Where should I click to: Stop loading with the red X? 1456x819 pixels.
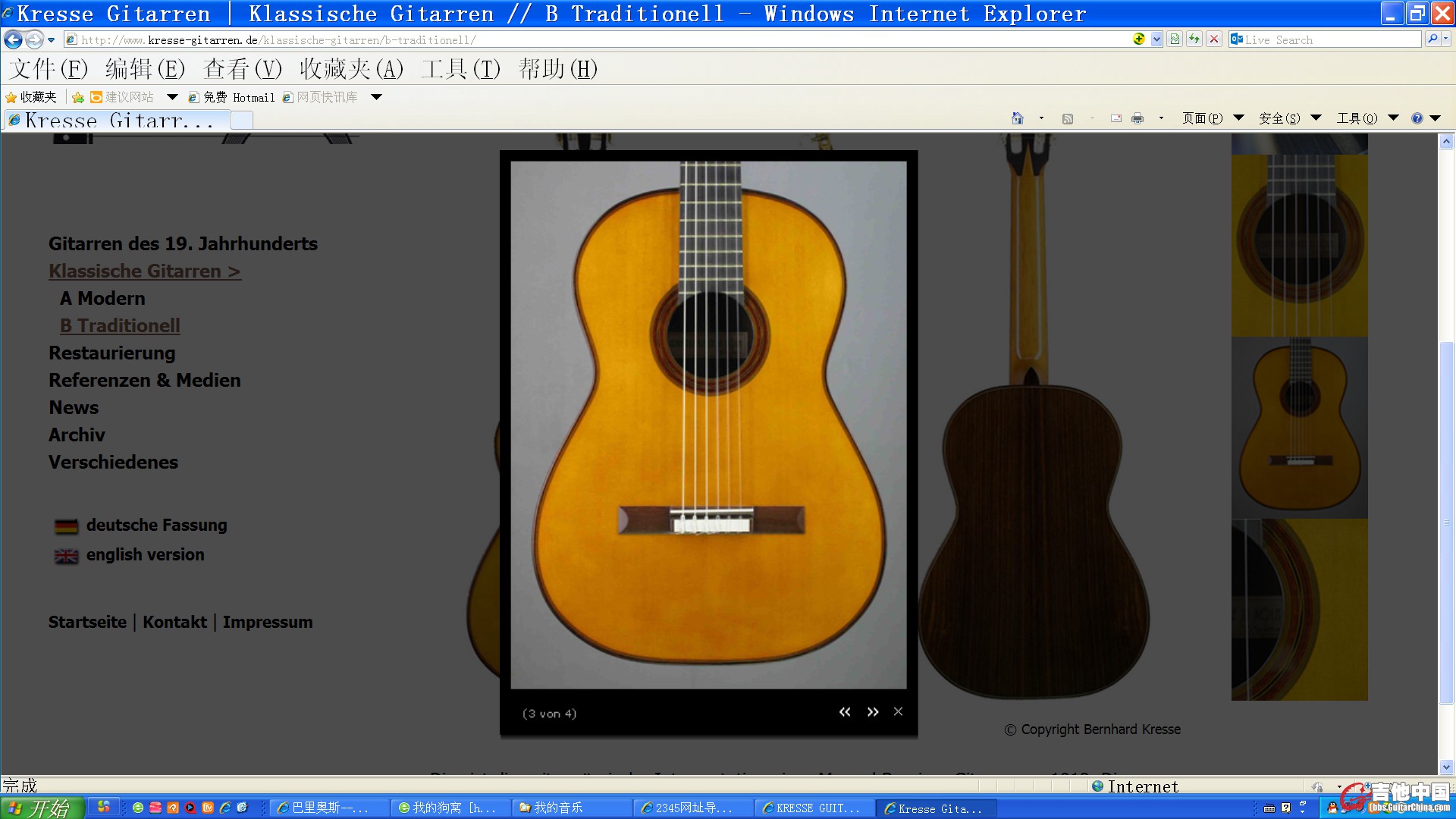click(x=1214, y=39)
